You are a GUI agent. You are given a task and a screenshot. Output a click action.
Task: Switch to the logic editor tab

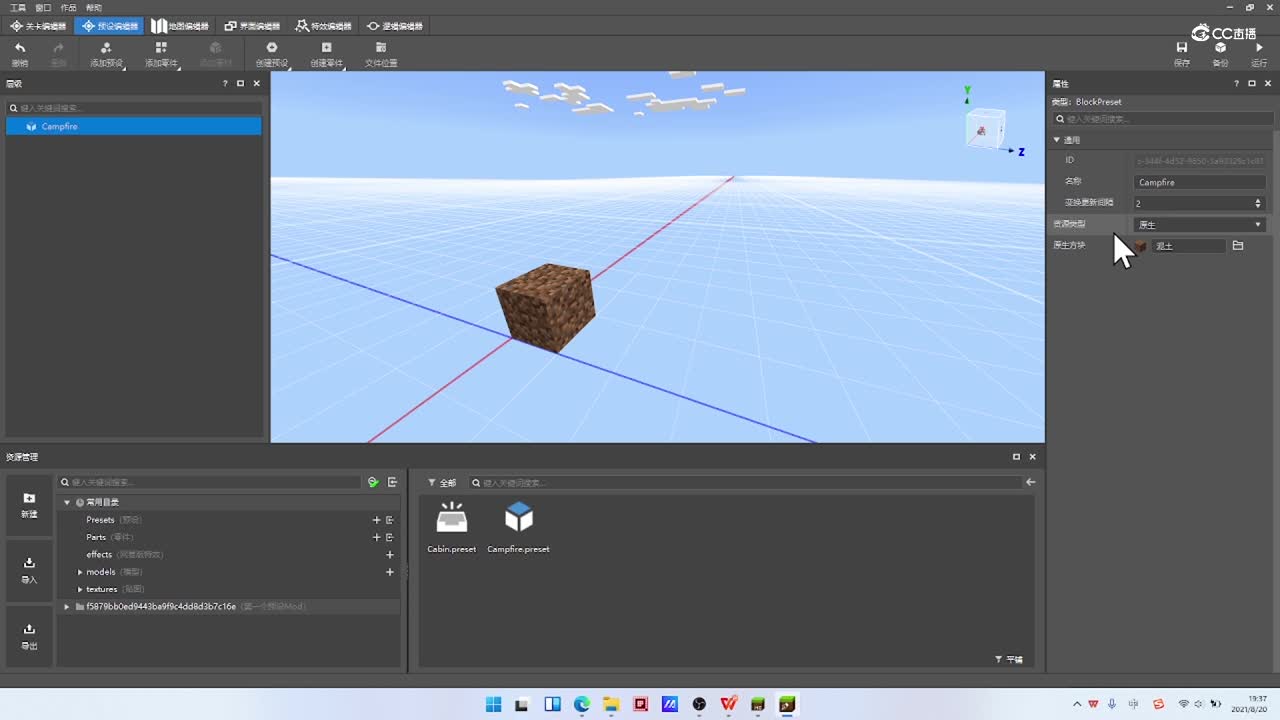pyautogui.click(x=395, y=26)
